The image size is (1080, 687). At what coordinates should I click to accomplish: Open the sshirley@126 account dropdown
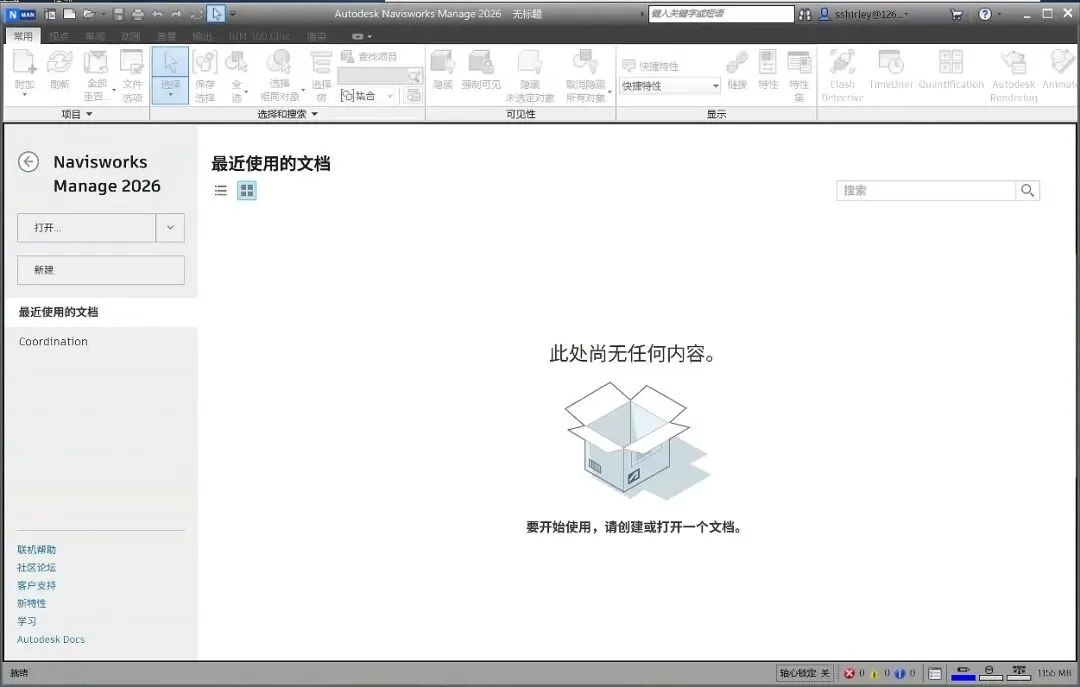point(906,14)
